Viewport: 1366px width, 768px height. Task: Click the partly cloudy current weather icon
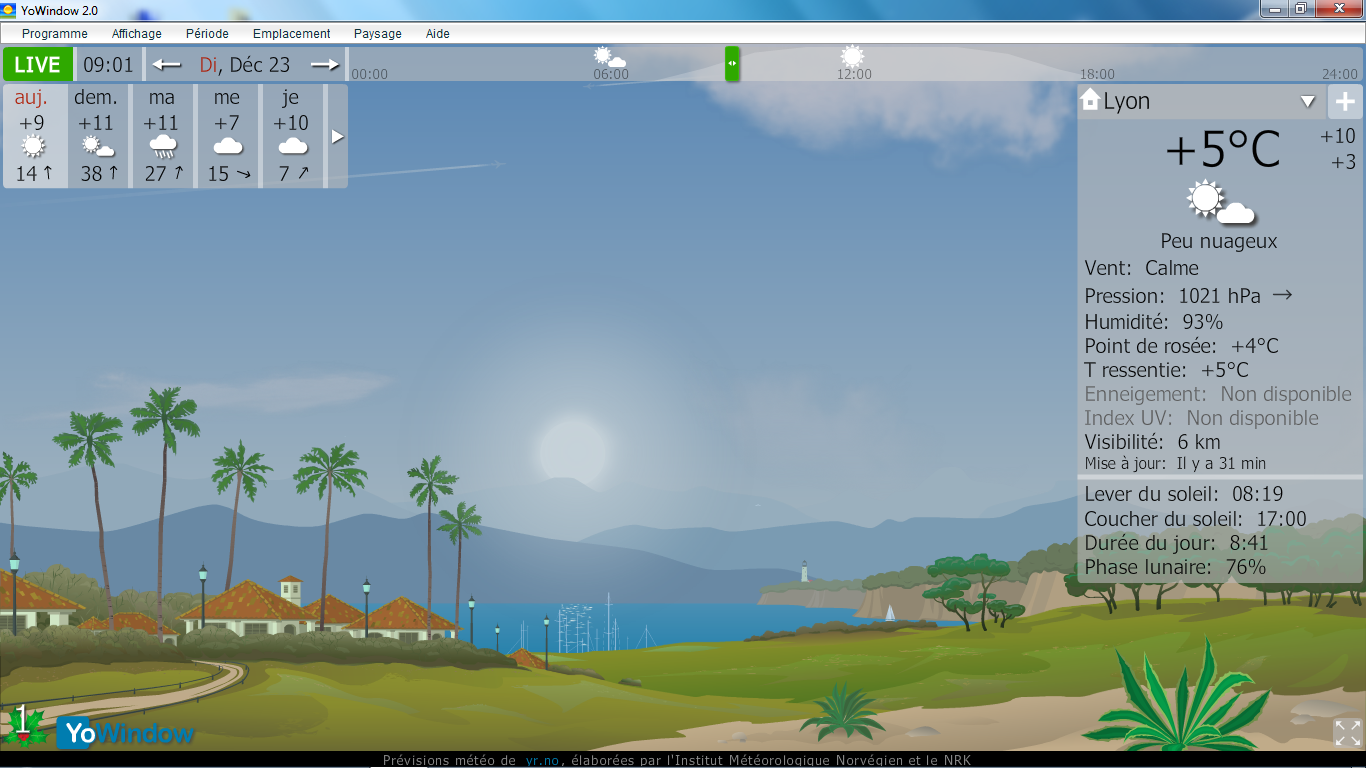[x=1219, y=203]
